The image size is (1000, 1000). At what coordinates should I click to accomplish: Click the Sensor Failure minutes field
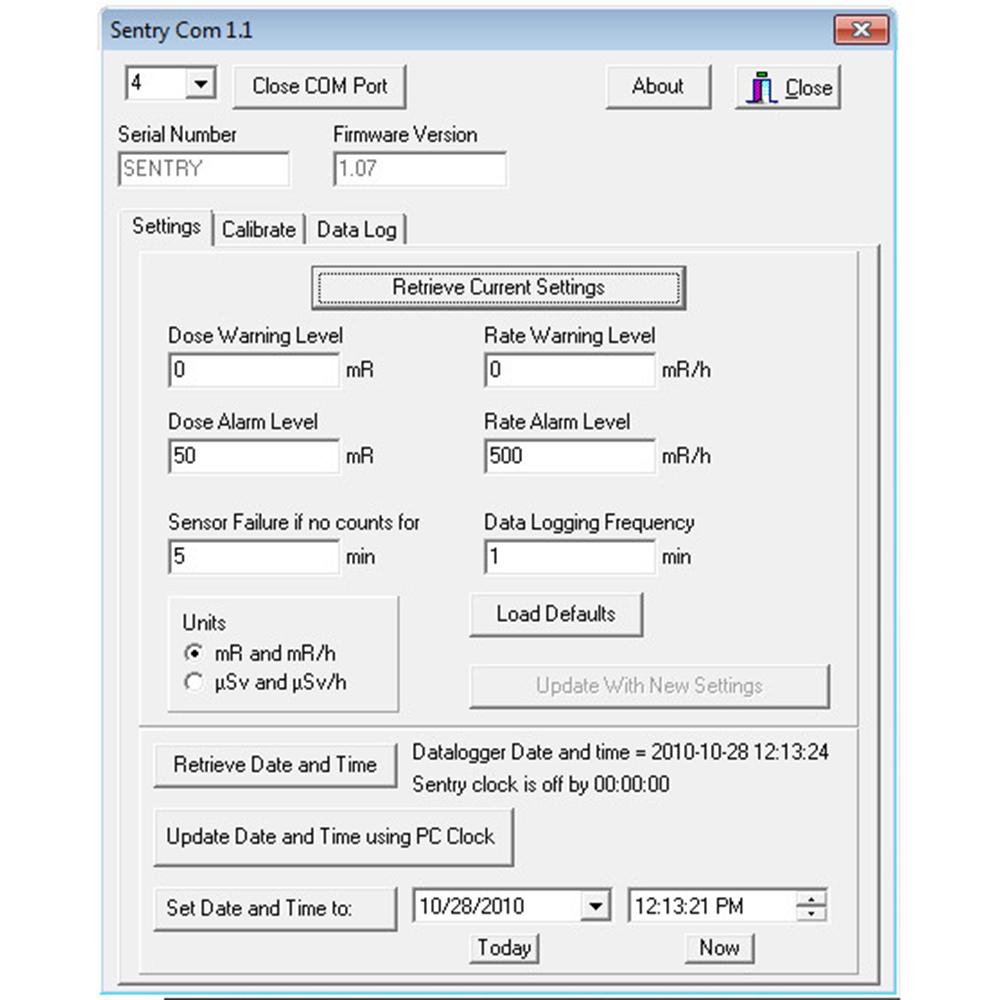click(254, 557)
